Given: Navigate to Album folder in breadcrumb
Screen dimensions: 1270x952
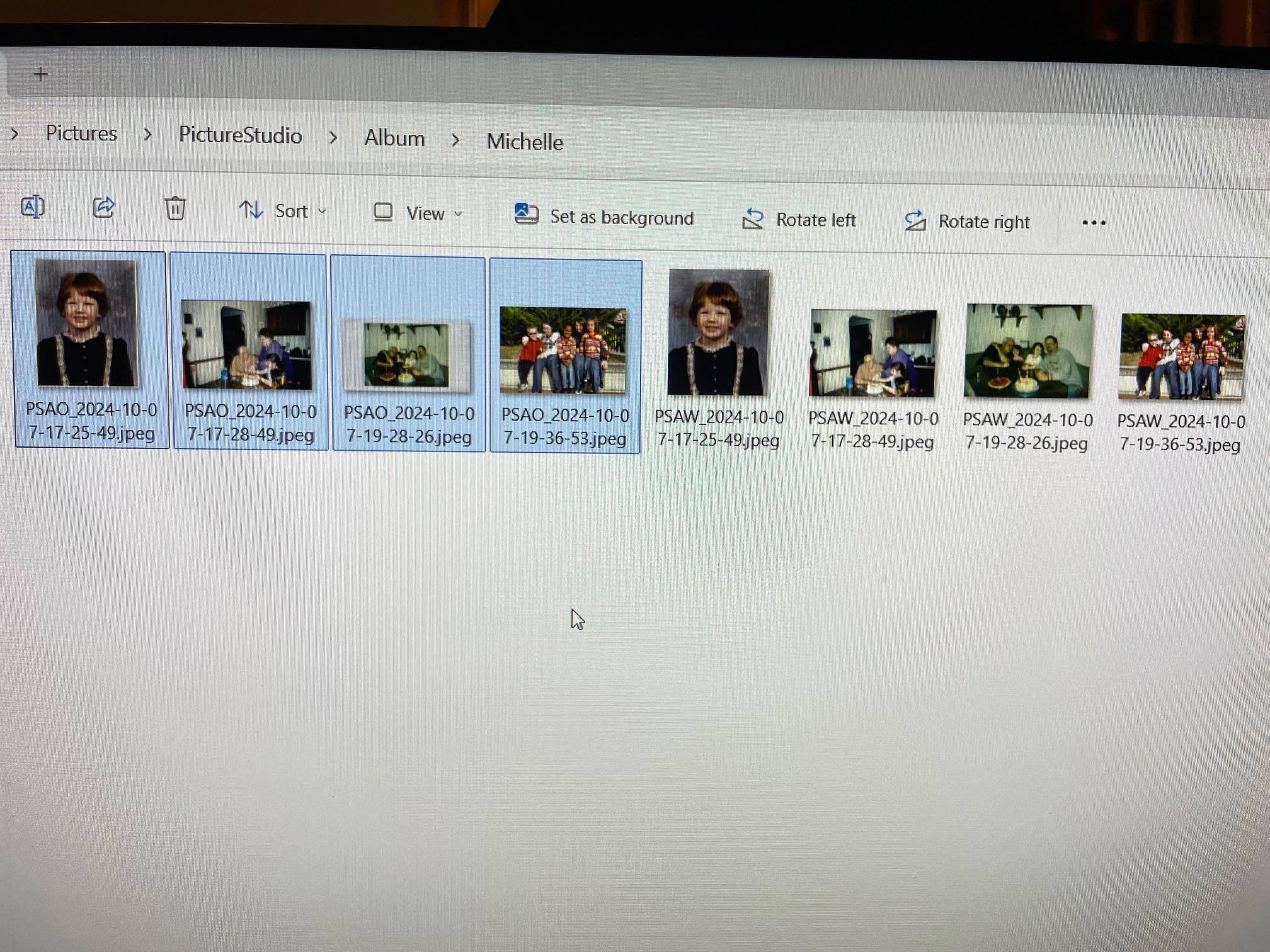Looking at the screenshot, I should click(x=394, y=138).
